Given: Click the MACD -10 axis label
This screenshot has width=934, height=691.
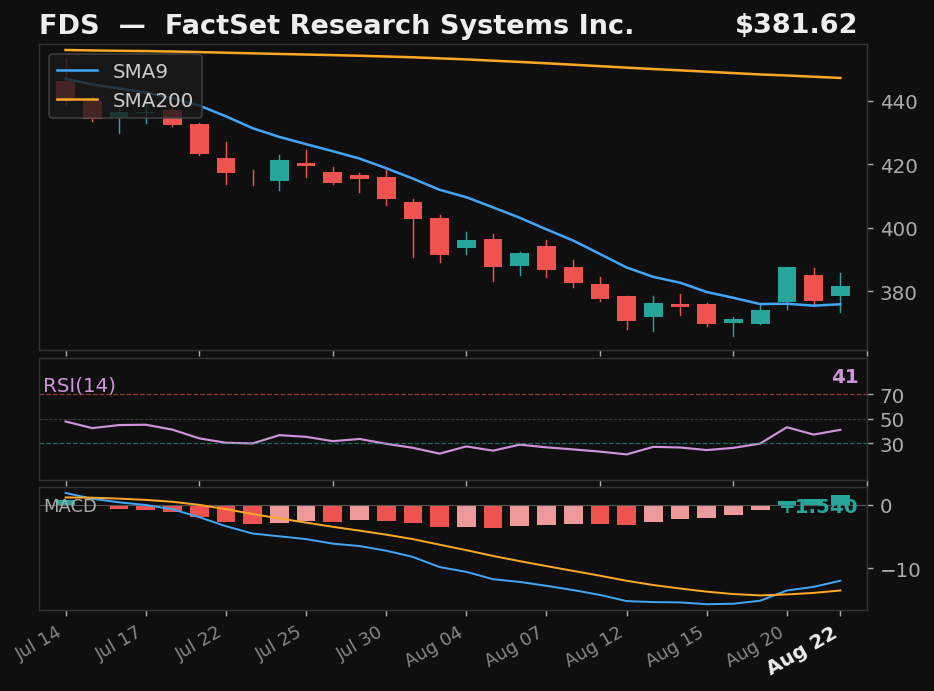Looking at the screenshot, I should point(900,570).
